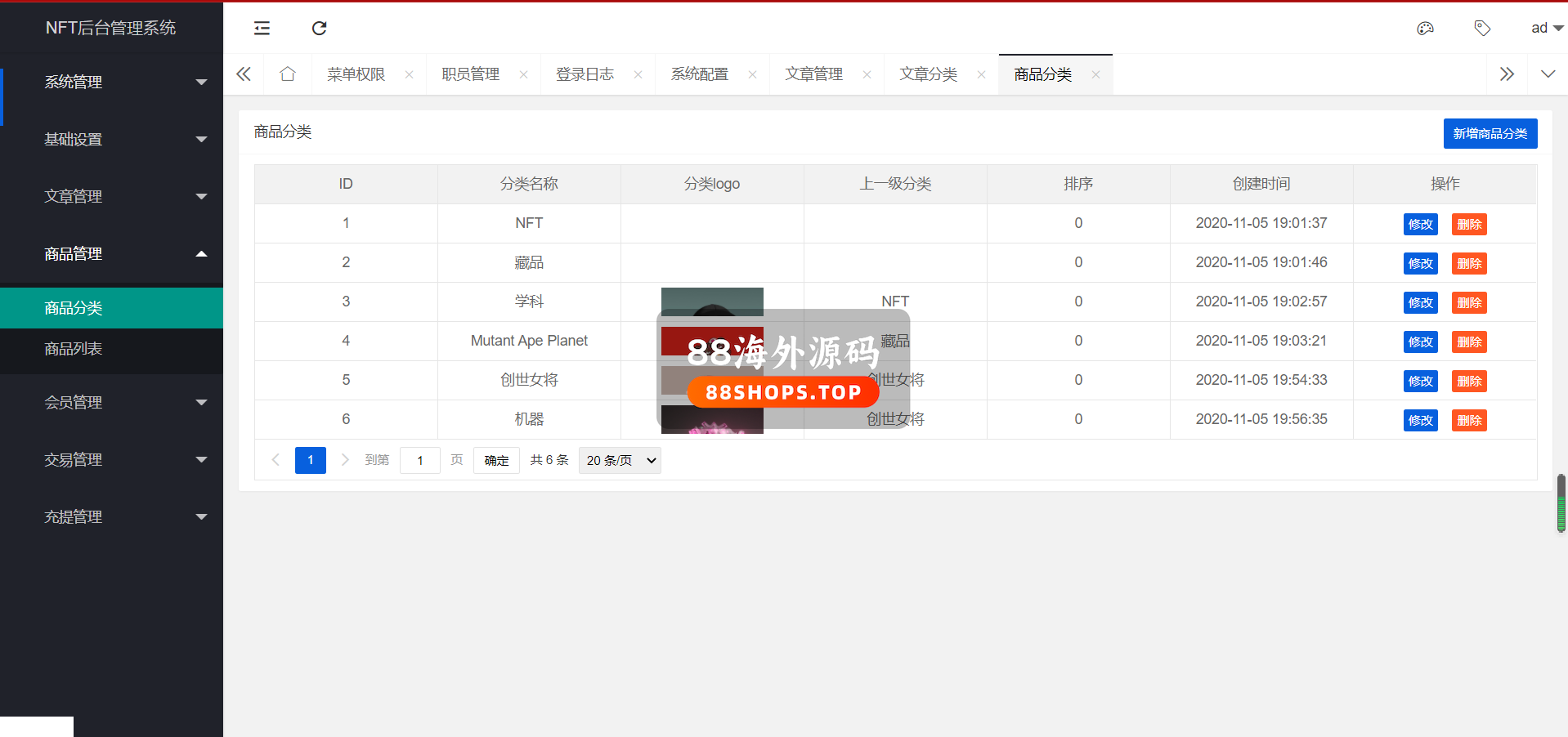Click the tag icon in the header
Screen dimensions: 1568x737
click(x=1482, y=29)
